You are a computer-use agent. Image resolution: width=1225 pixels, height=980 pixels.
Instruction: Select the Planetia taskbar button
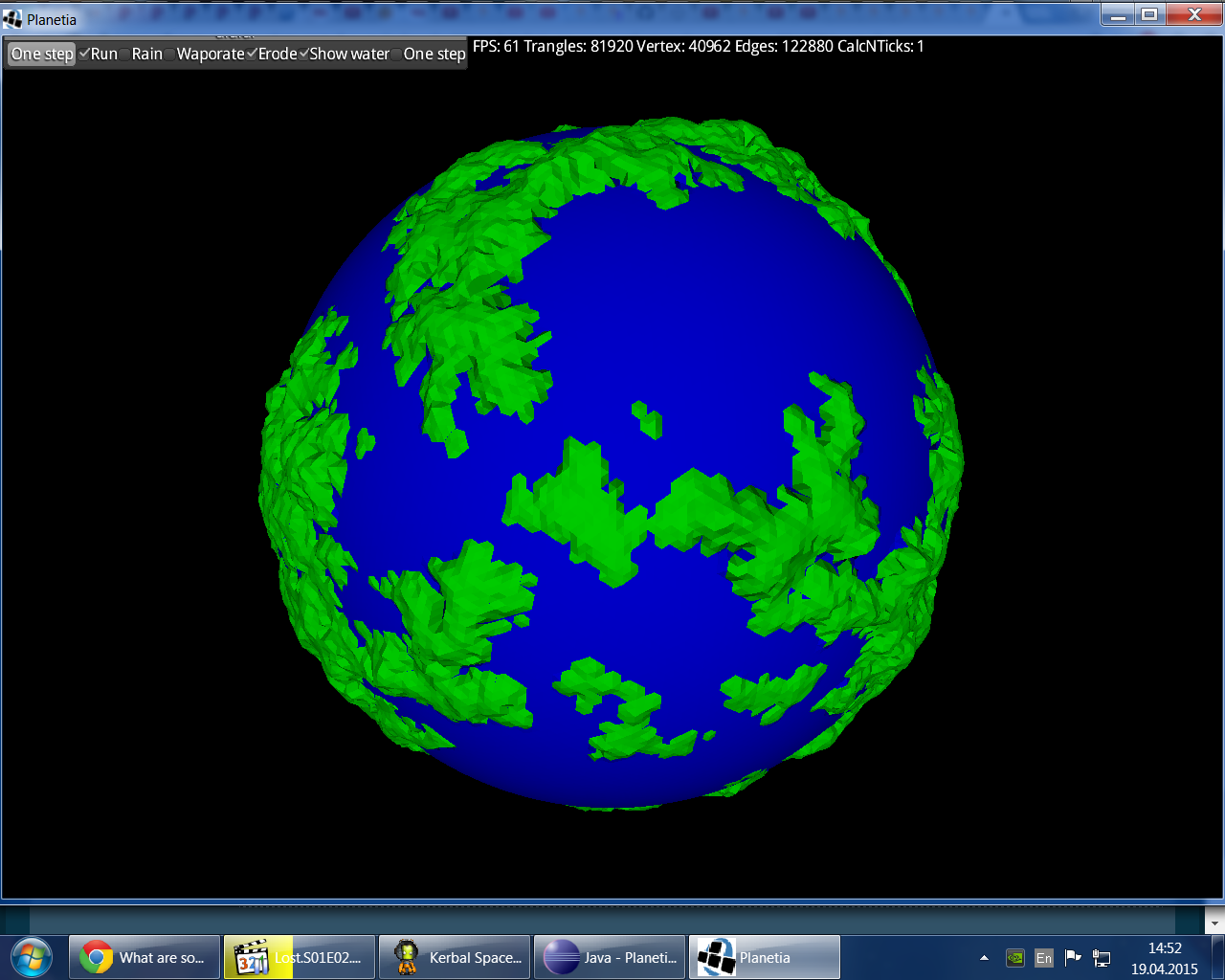[x=764, y=956]
